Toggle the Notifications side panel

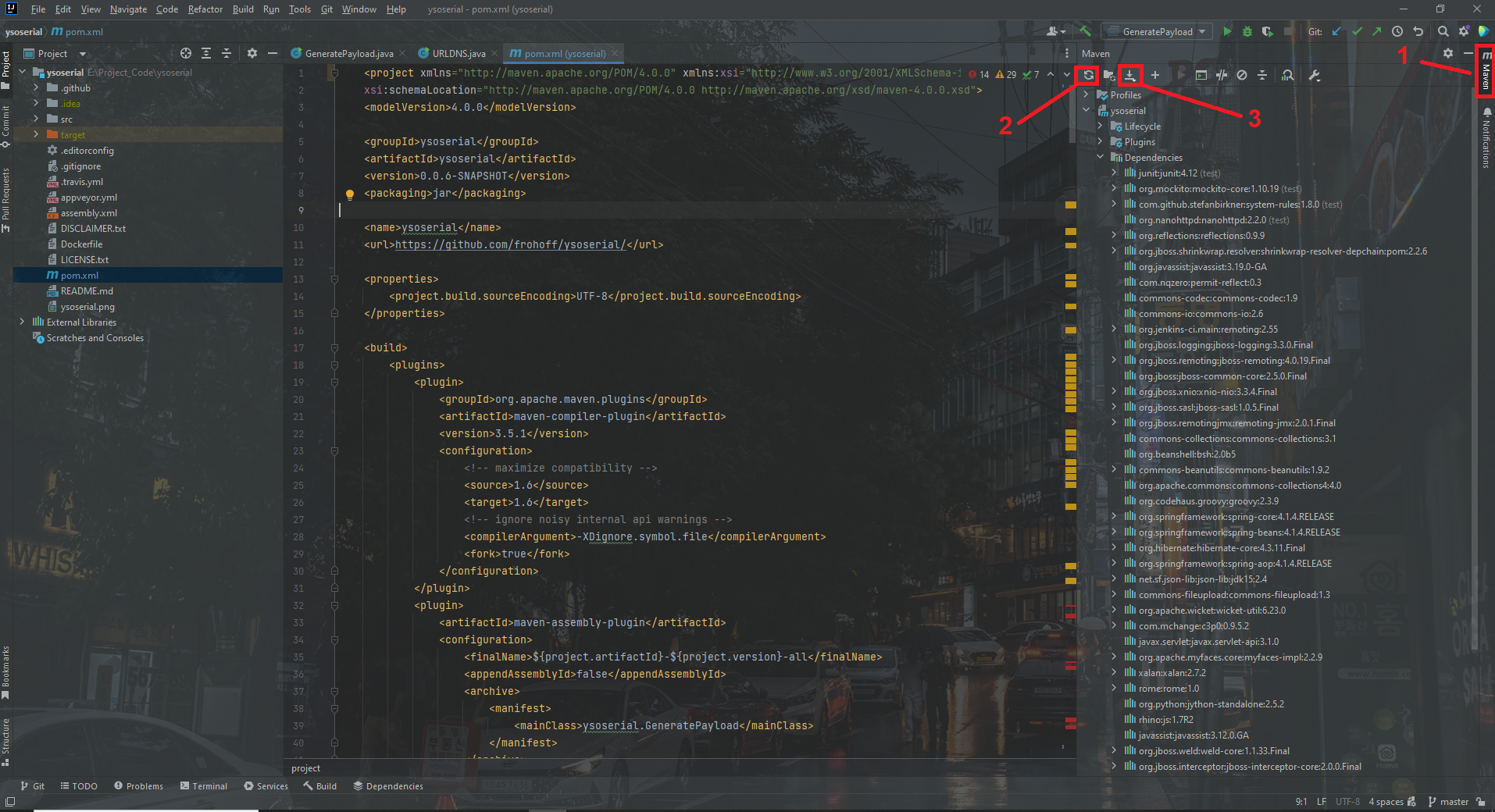[x=1486, y=137]
